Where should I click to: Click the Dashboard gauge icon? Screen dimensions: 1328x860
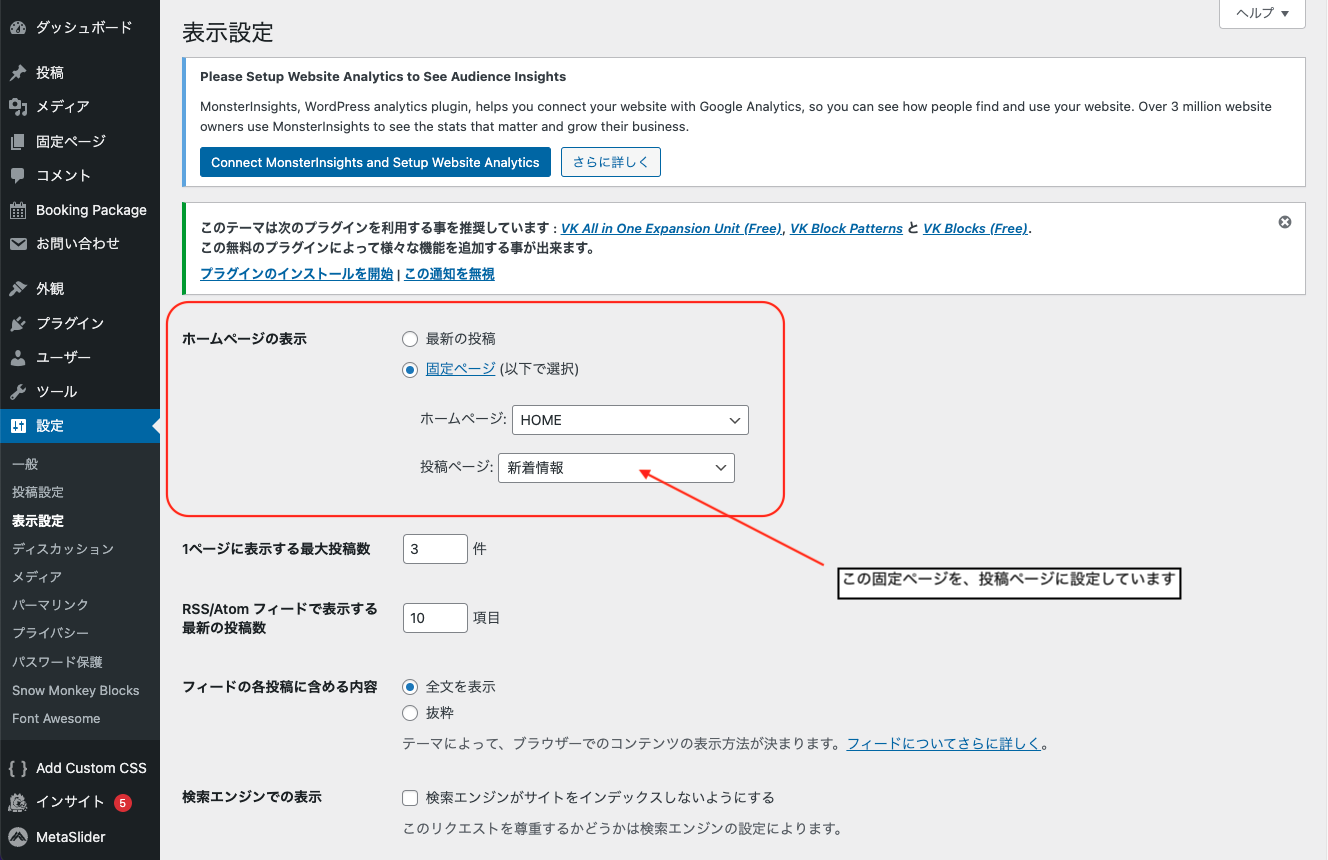pos(18,28)
